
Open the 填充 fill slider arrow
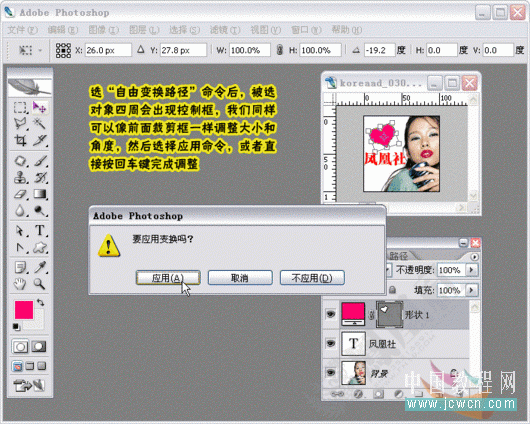click(x=472, y=290)
